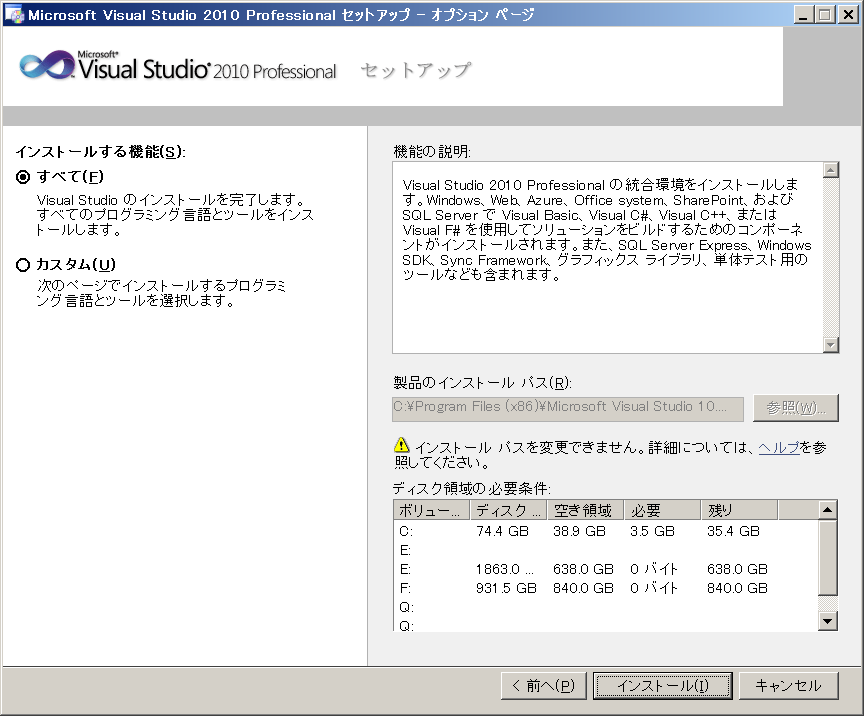Viewport: 864px width, 716px height.
Task: Select the すべて (Full) install option
Action: (23, 177)
